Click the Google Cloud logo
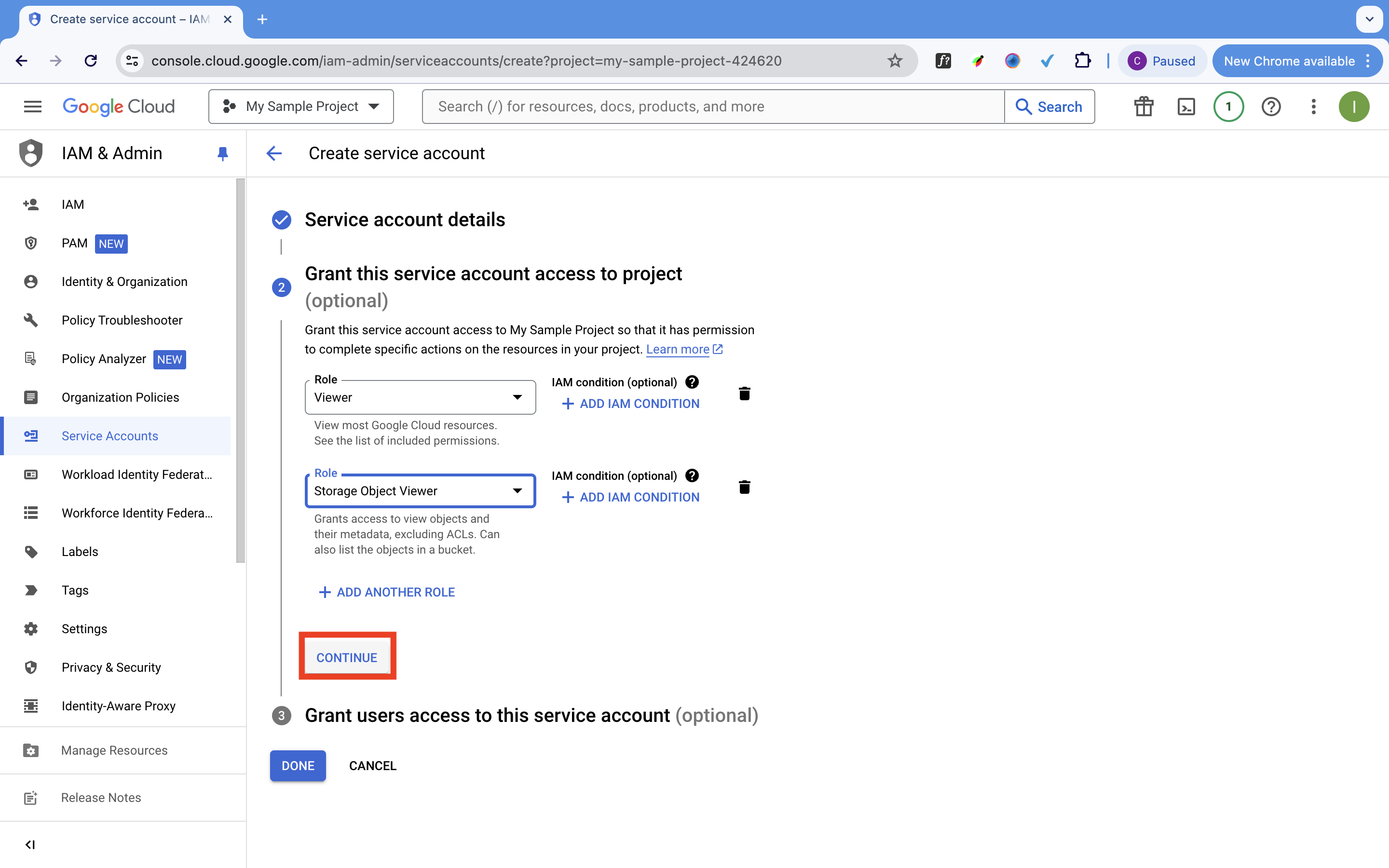 pos(118,106)
